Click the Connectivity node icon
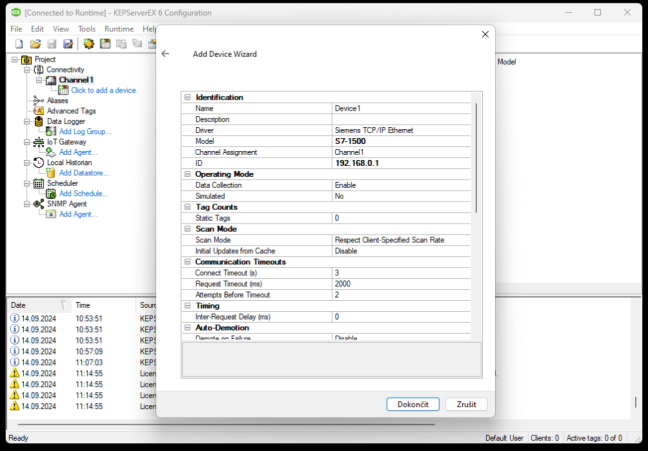 [38, 70]
